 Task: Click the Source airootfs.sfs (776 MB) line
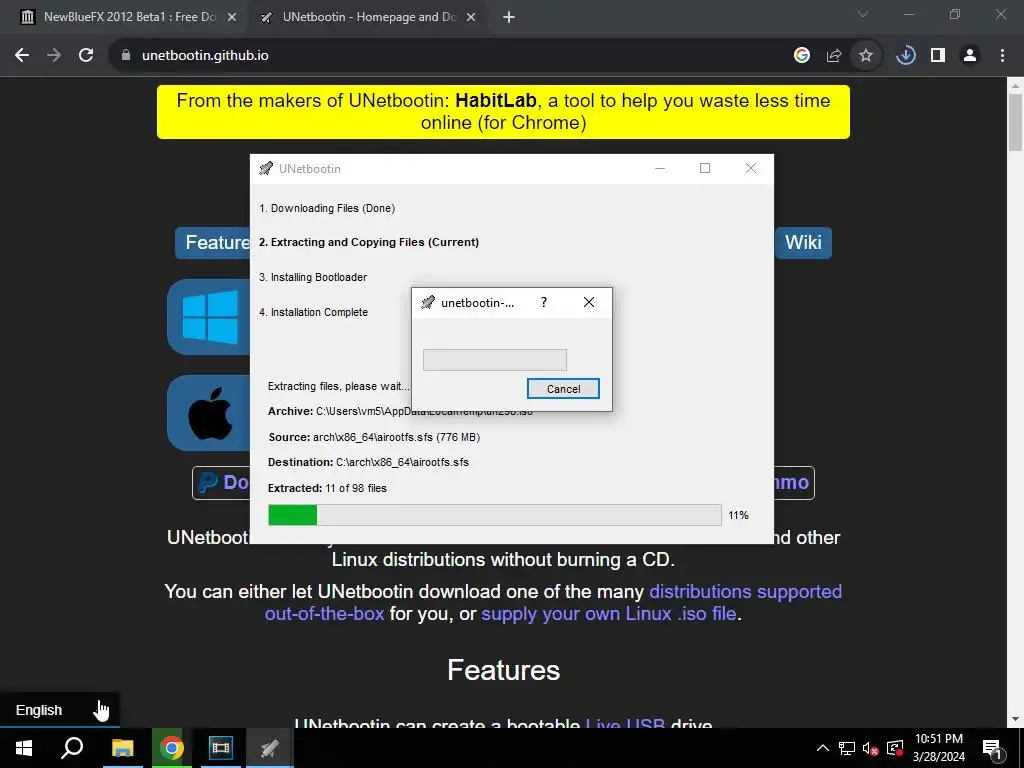374,437
